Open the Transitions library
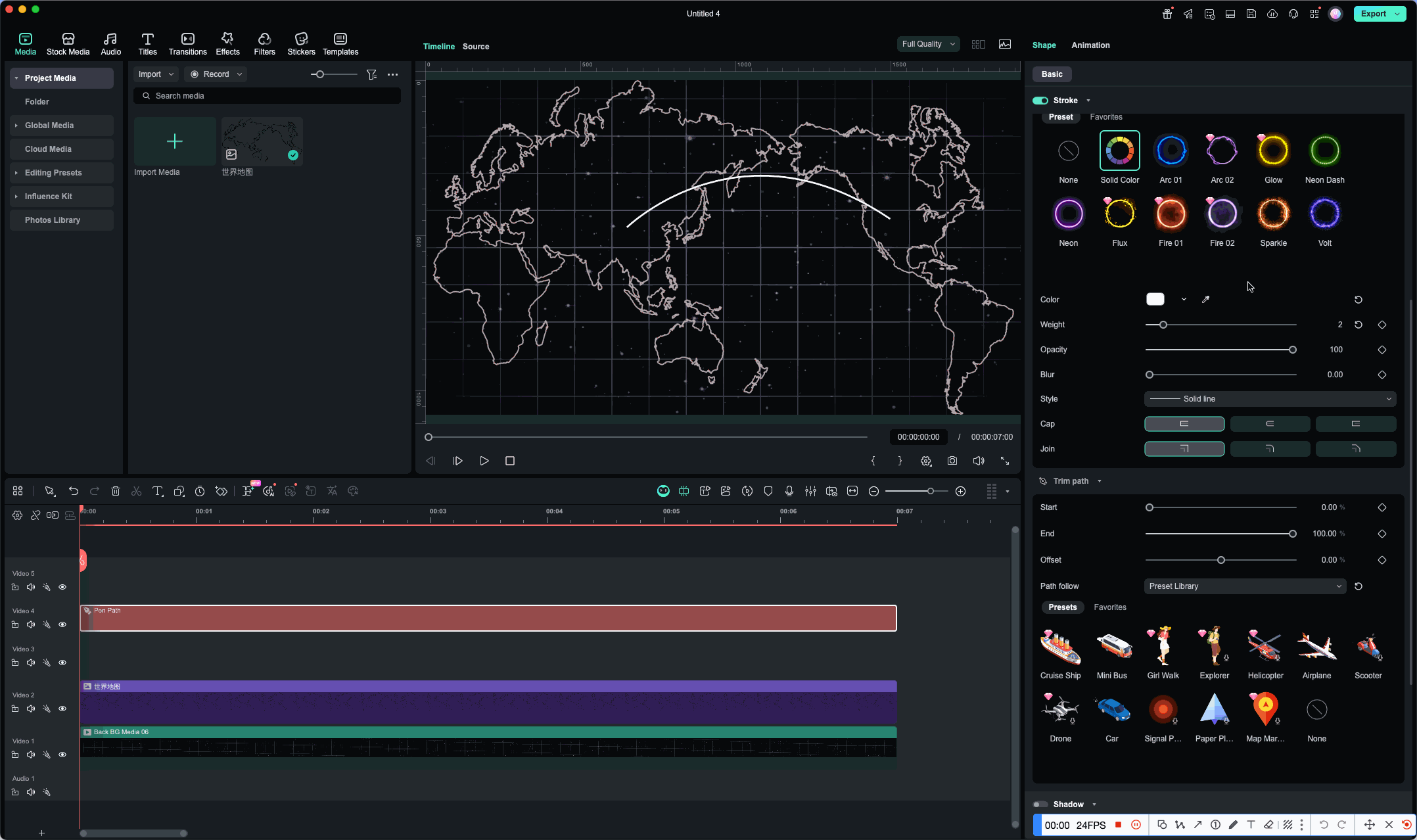The width and height of the screenshot is (1417, 840). click(x=187, y=43)
